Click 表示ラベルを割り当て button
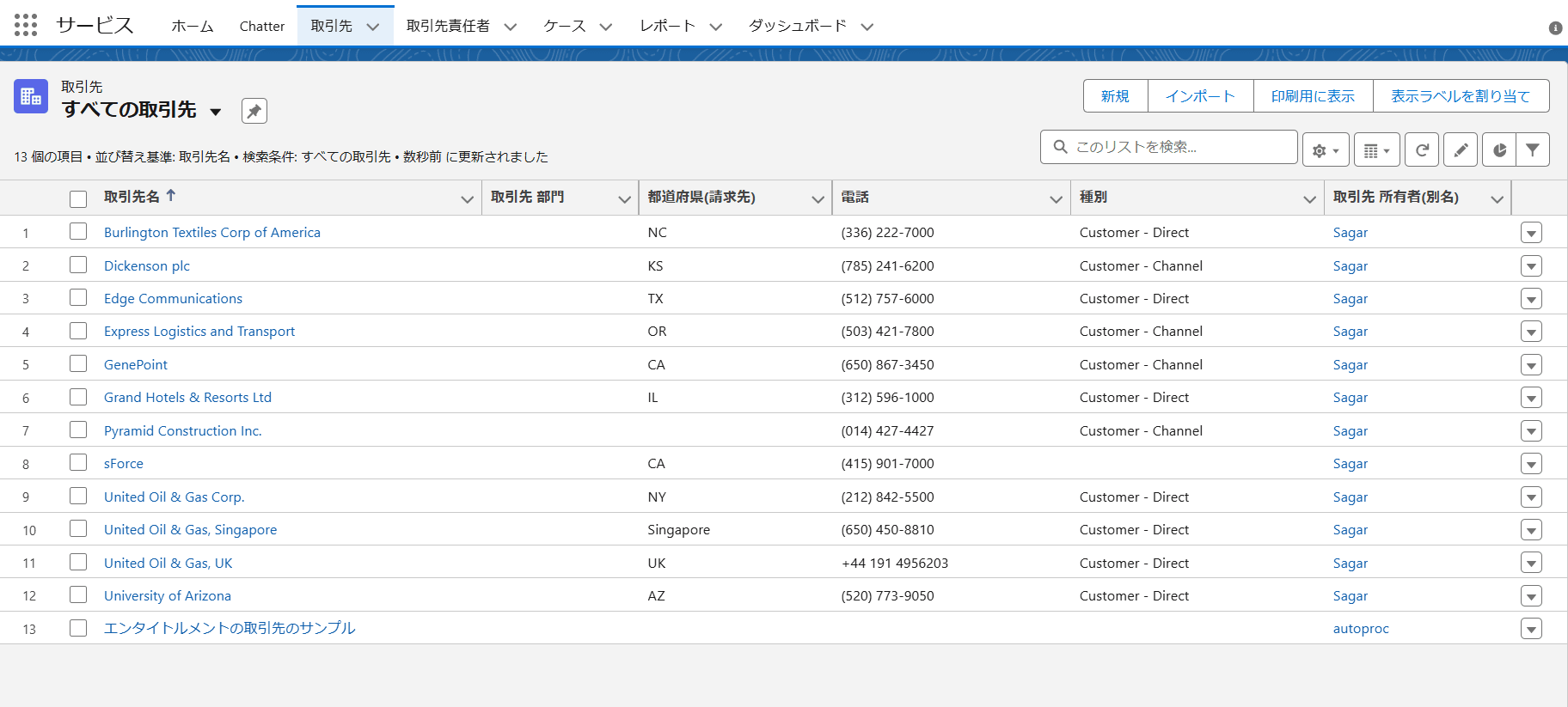The height and width of the screenshot is (707, 1568). tap(1461, 96)
